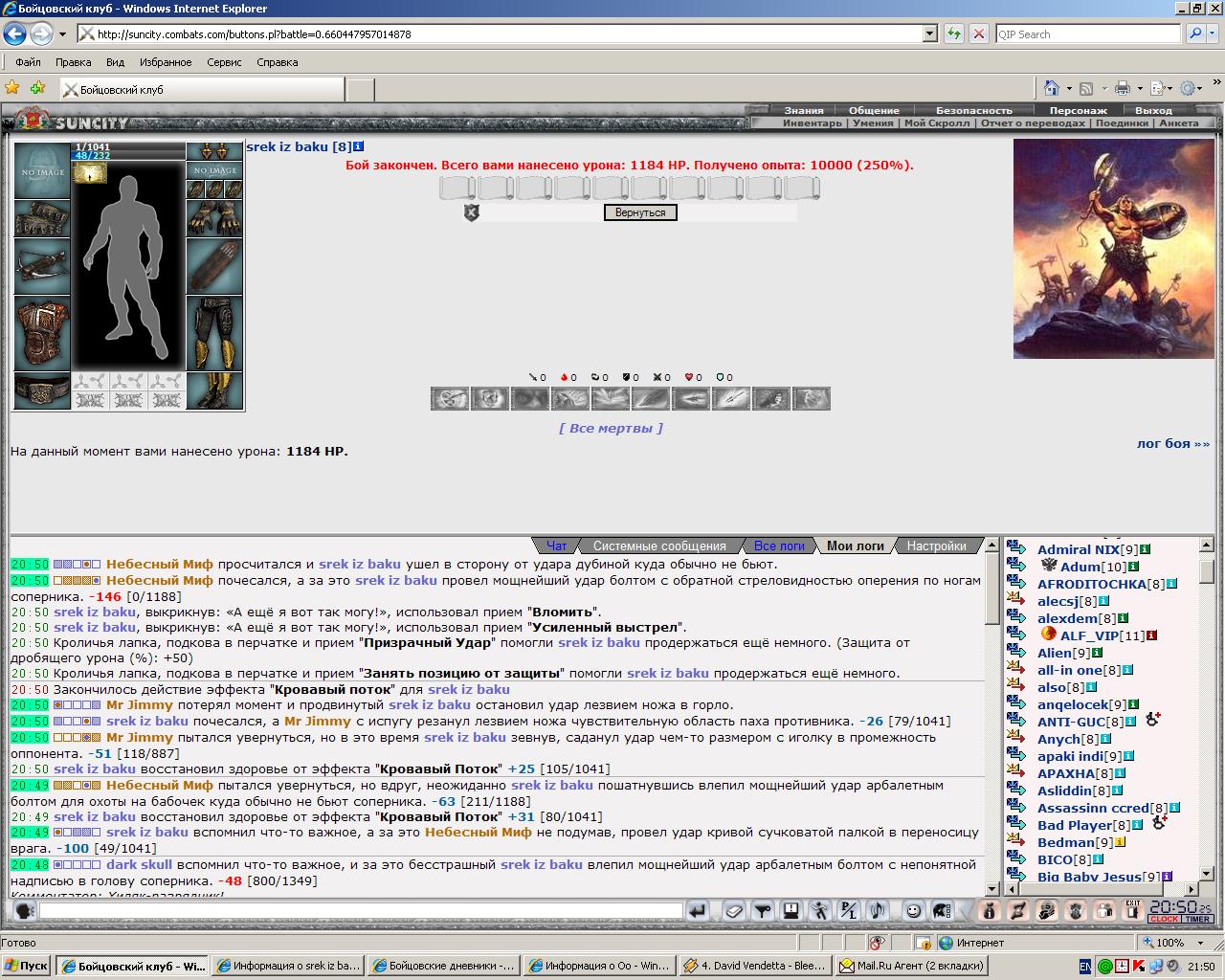Screen dimensions: 1225x980
Task: Click the belt equipment slot
Action: click(x=42, y=390)
